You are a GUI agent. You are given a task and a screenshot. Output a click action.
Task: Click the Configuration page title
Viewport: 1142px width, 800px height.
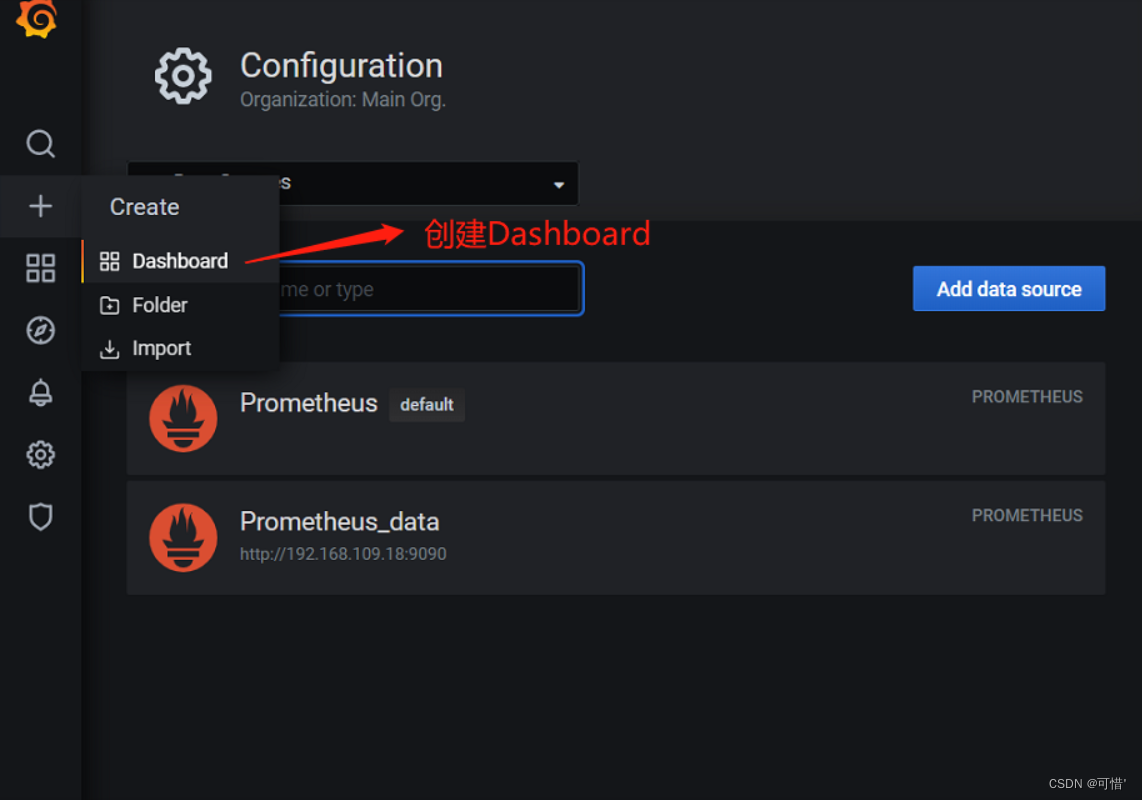pos(342,66)
